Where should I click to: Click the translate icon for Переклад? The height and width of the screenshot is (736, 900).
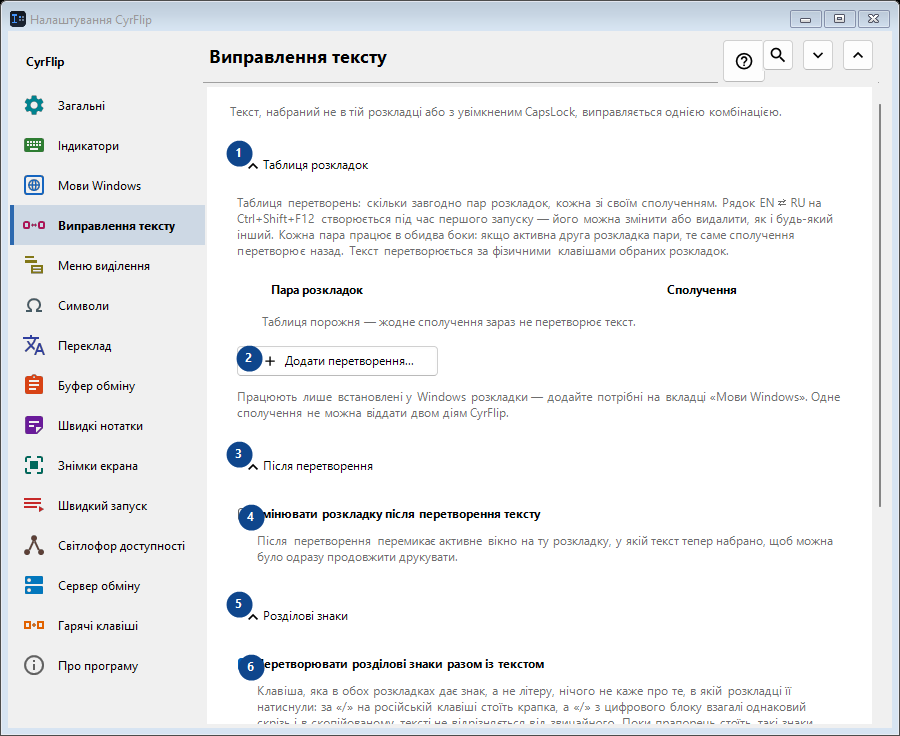[34, 346]
